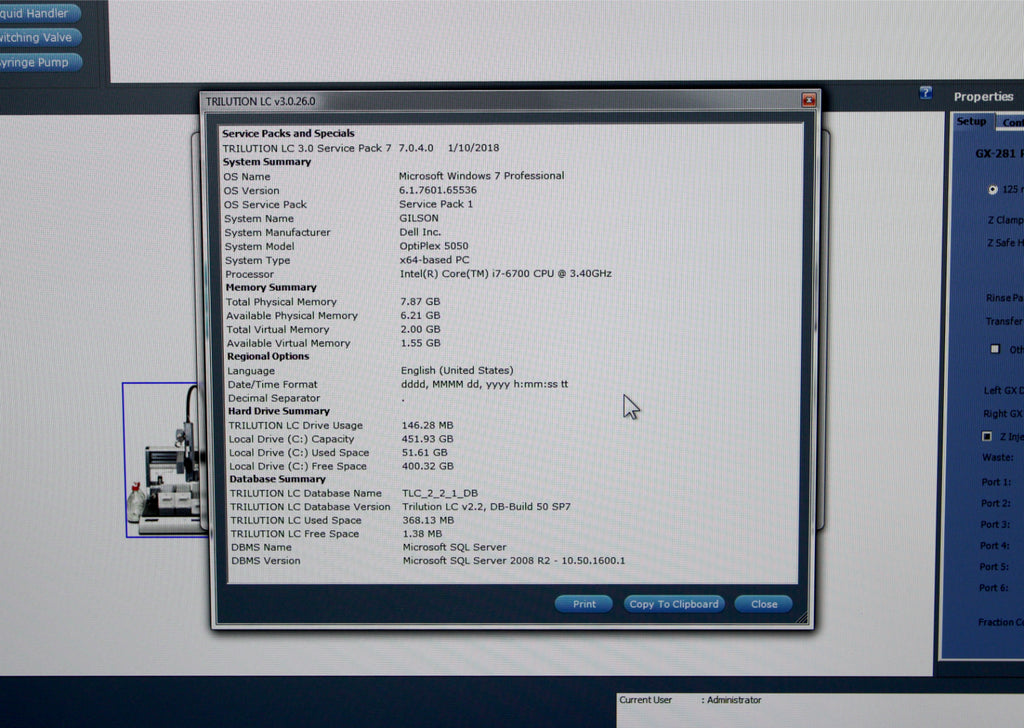Select System Manufacturer value Dell Inc.
Image resolution: width=1024 pixels, height=728 pixels.
point(420,232)
